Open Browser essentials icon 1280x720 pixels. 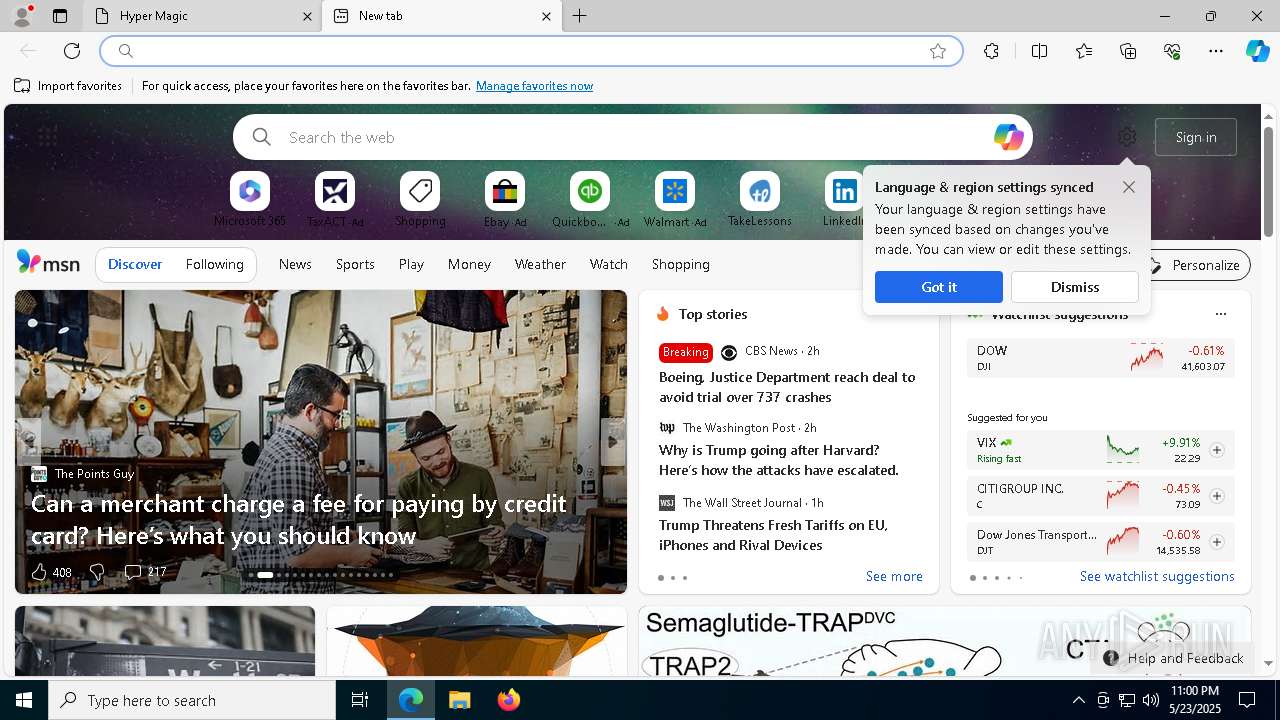click(1172, 51)
